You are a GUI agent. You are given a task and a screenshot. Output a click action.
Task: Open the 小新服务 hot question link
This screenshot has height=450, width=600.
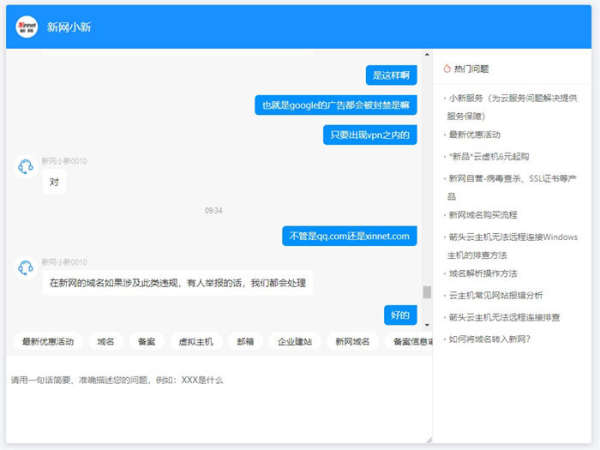point(512,98)
